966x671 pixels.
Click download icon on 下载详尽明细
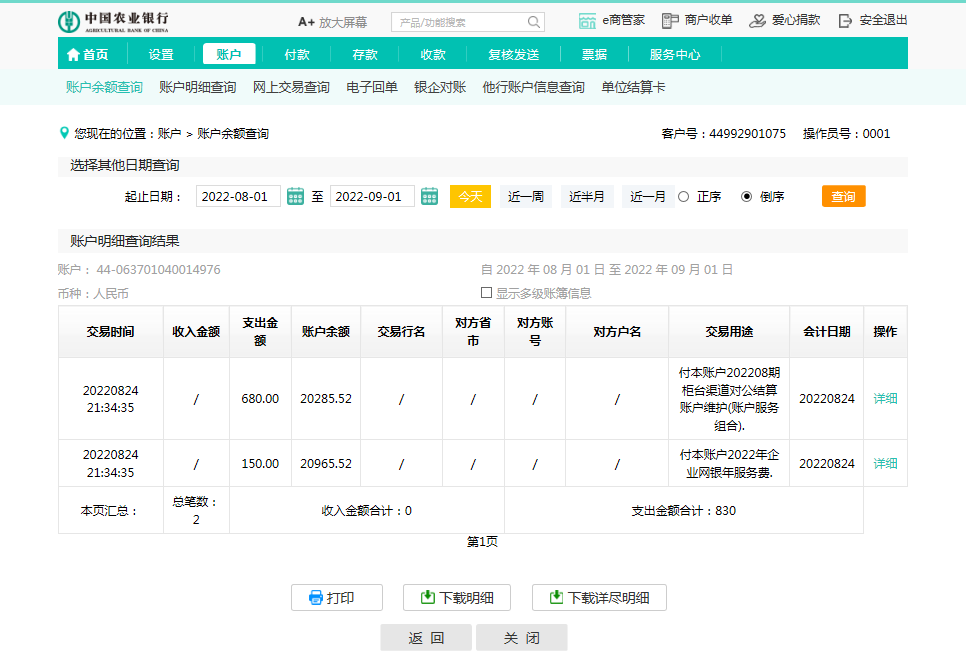[556, 597]
